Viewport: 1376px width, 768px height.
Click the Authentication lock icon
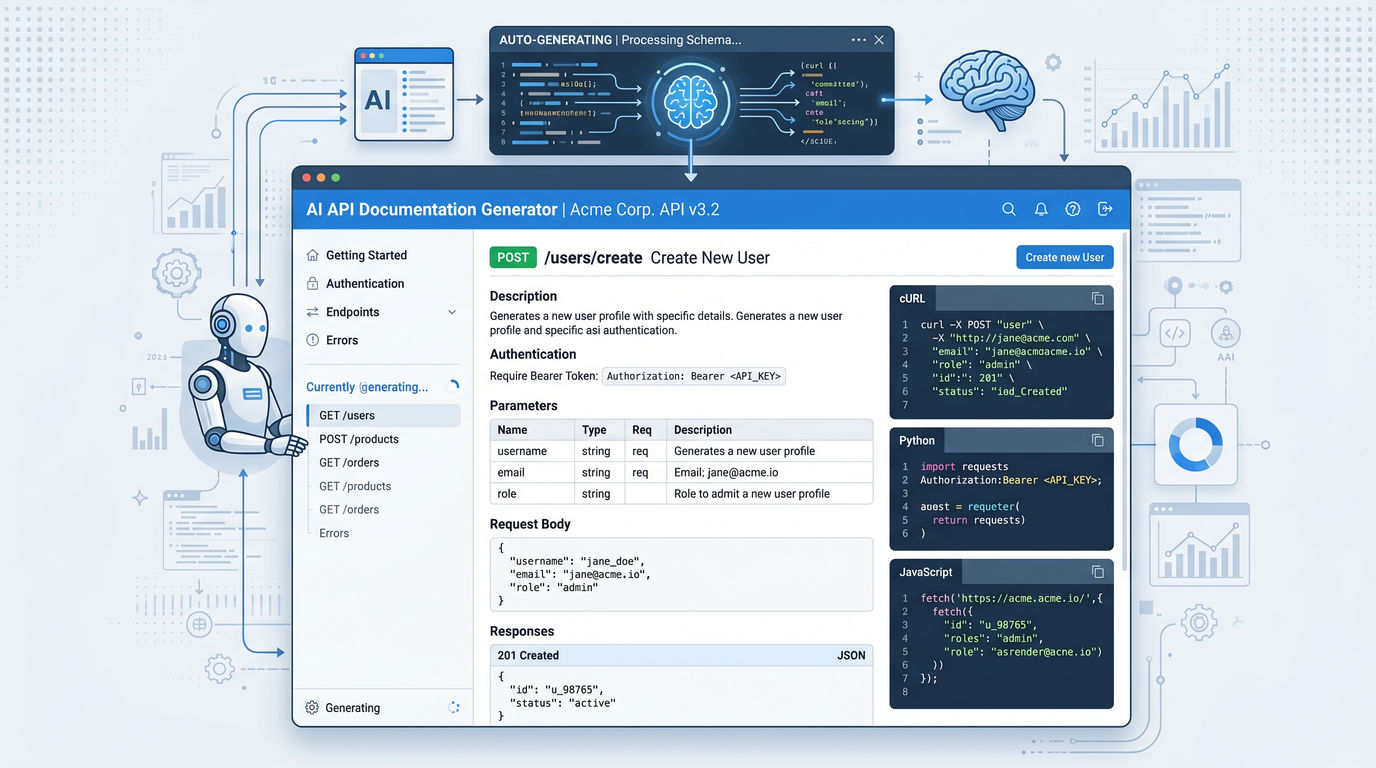pyautogui.click(x=313, y=283)
